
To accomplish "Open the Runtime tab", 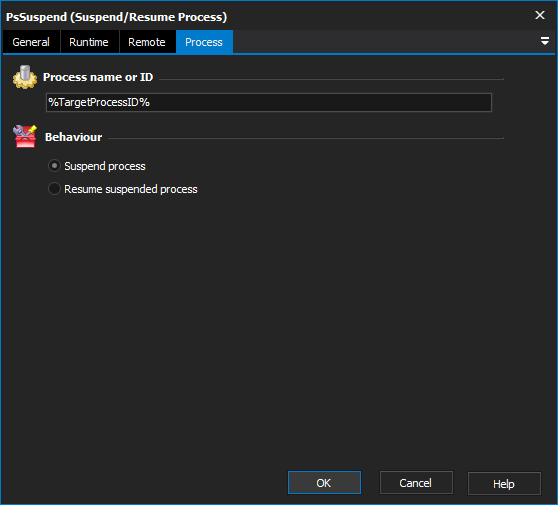I will pos(89,42).
